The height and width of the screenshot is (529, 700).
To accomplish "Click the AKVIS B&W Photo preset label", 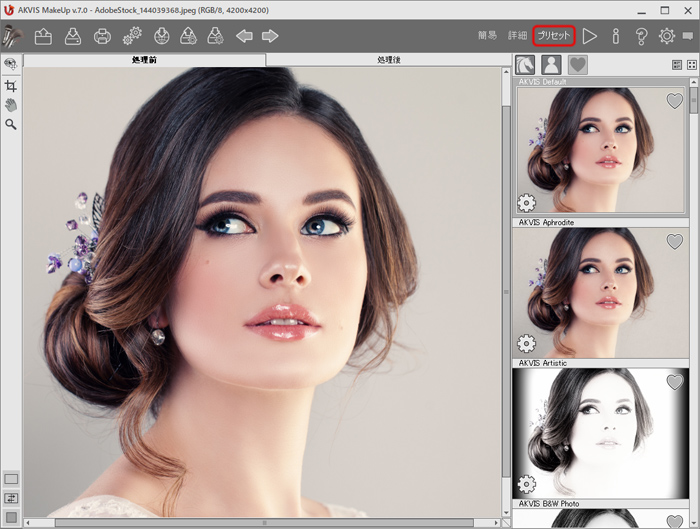I will [549, 504].
